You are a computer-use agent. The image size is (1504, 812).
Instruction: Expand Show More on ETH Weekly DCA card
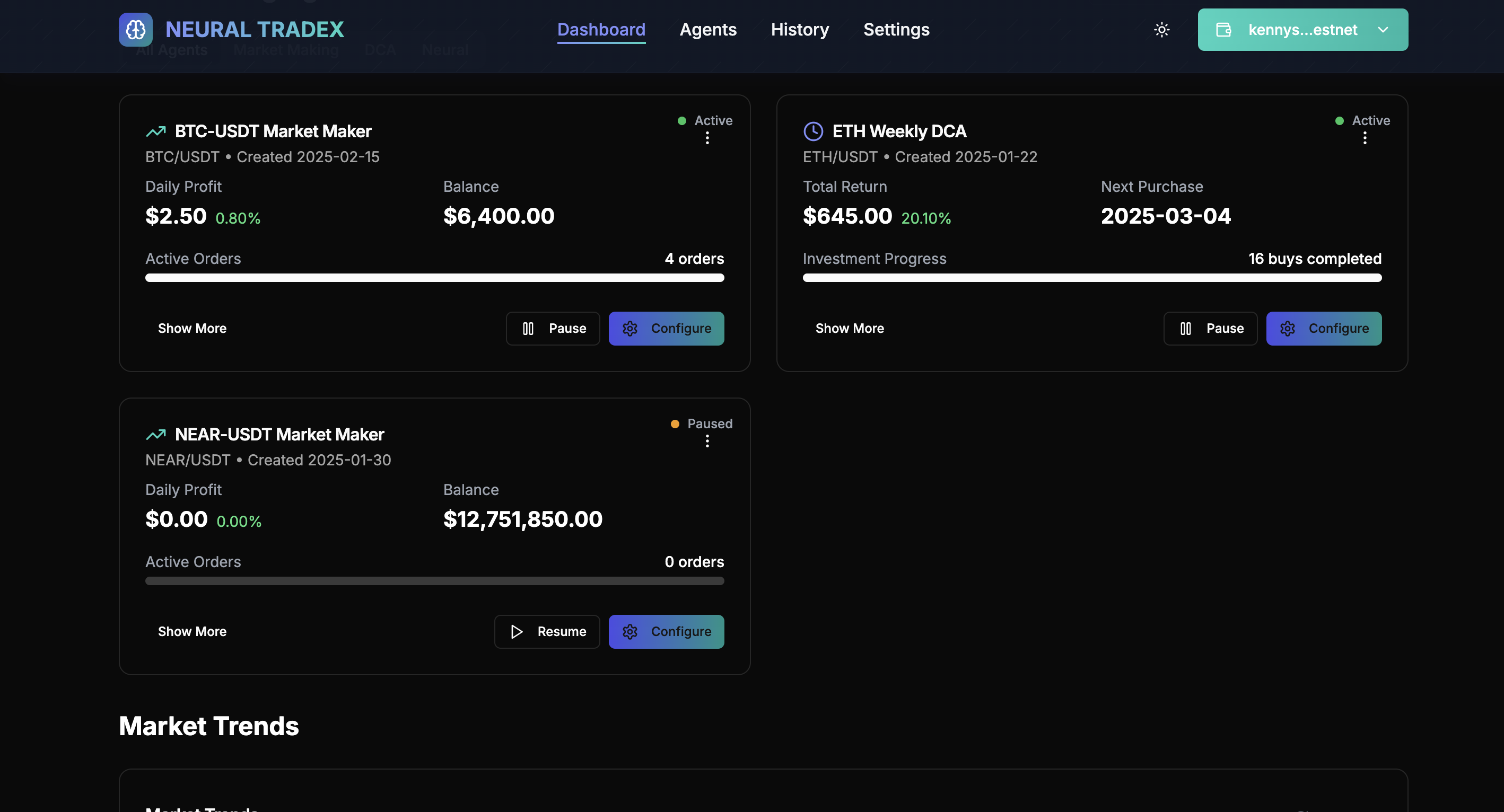pos(850,329)
